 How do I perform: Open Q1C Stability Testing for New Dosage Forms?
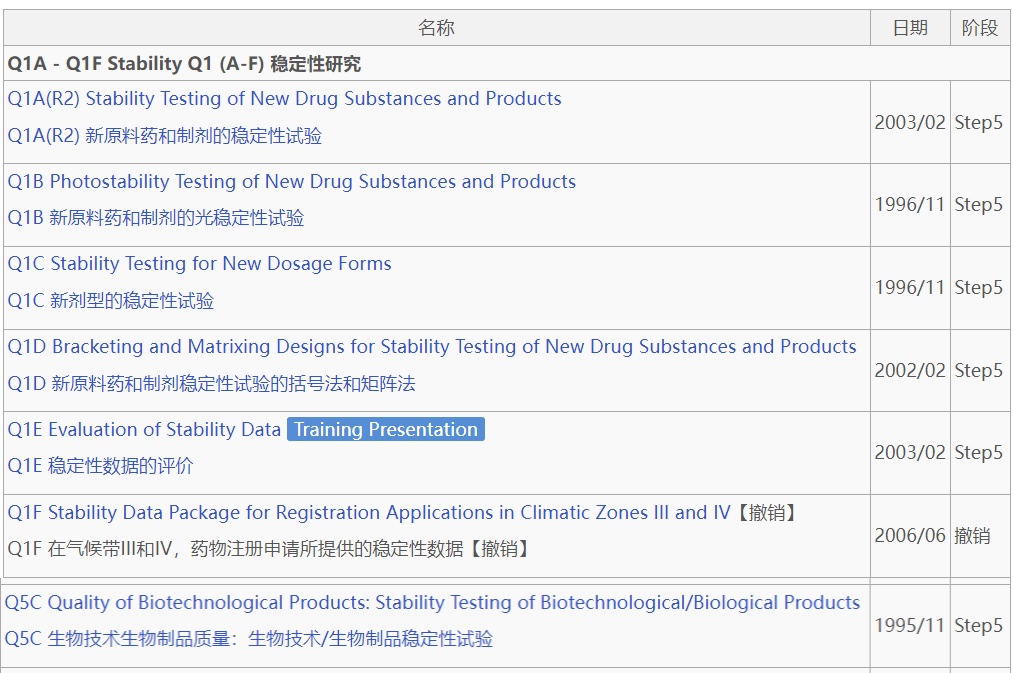click(x=199, y=264)
